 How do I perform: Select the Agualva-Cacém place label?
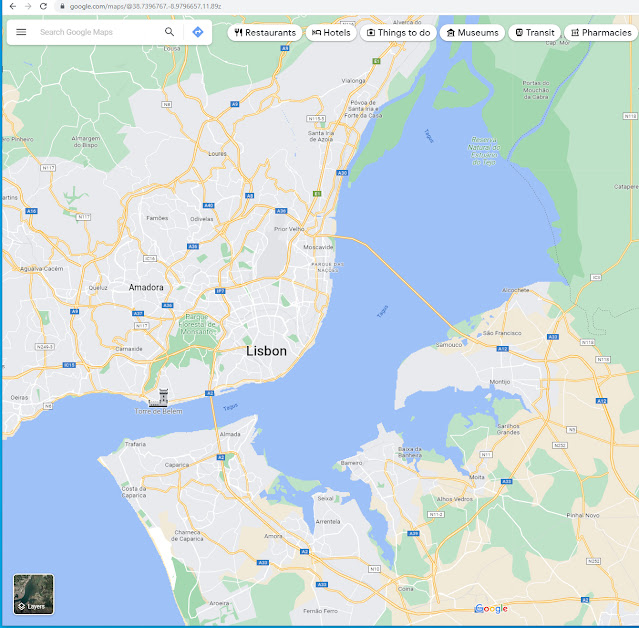pyautogui.click(x=42, y=269)
